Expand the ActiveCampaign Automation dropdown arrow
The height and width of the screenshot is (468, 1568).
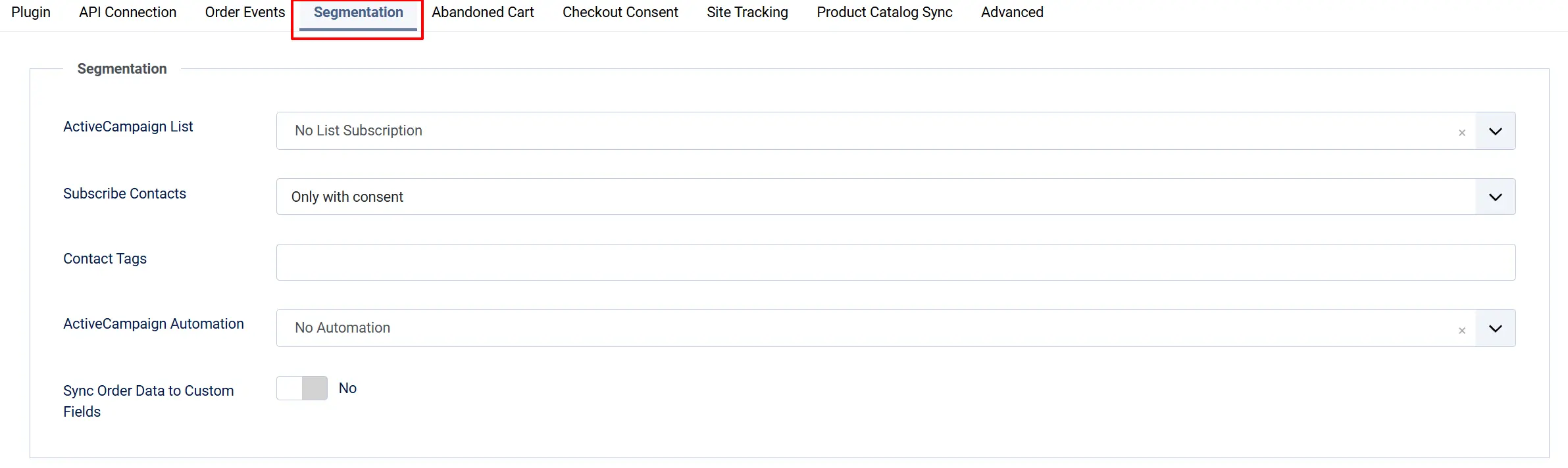(1495, 328)
